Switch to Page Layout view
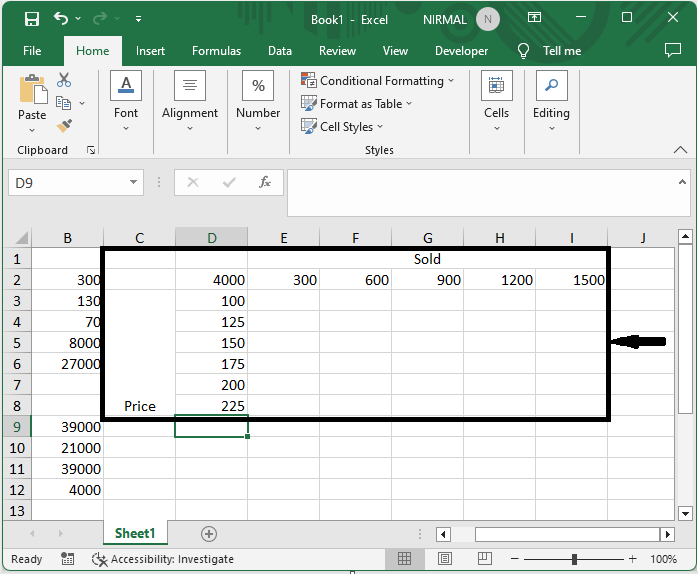This screenshot has height=574, width=698. coord(446,559)
